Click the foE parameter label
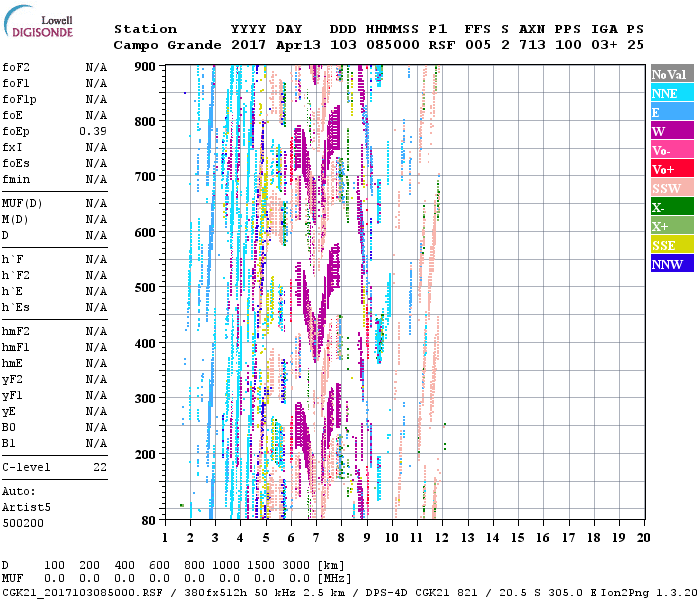 [12, 115]
